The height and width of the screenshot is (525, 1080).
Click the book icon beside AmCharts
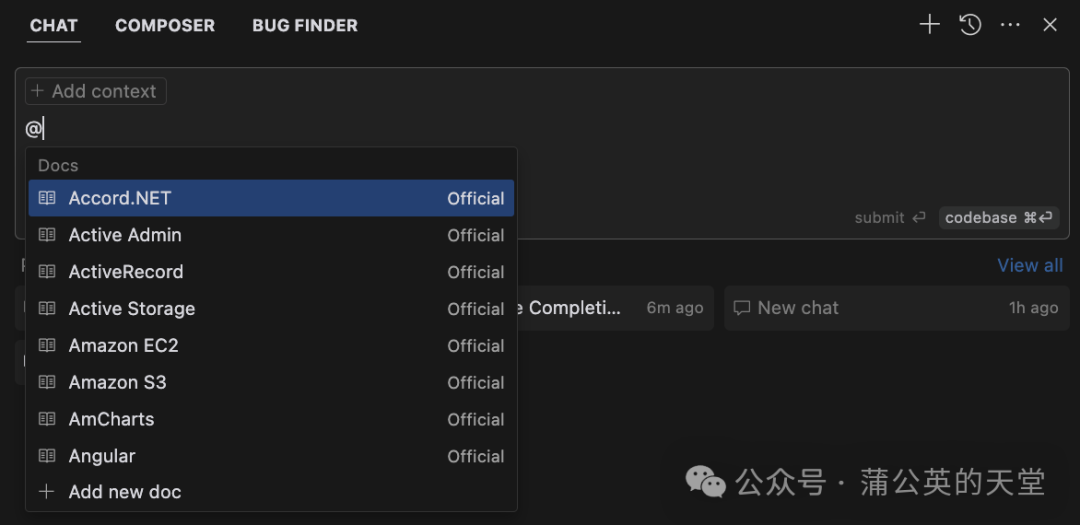pyautogui.click(x=47, y=420)
